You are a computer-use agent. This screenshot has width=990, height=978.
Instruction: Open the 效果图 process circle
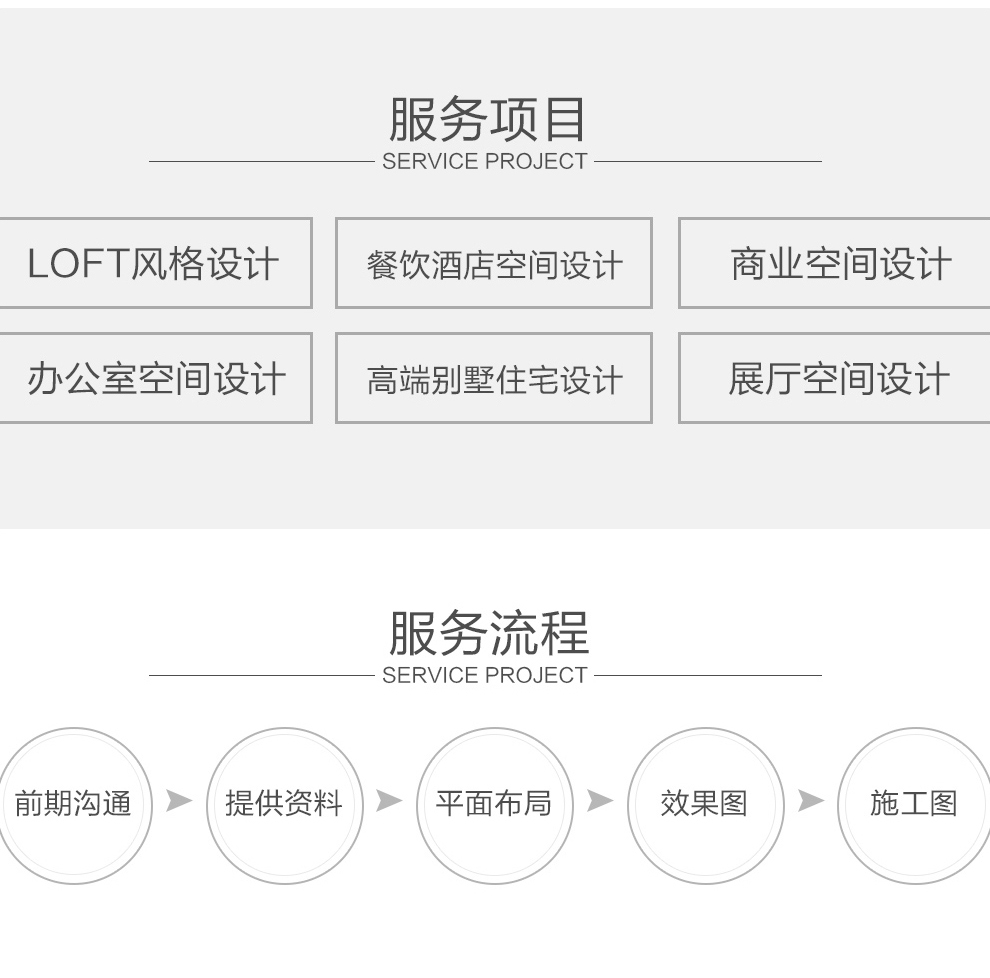(x=706, y=806)
